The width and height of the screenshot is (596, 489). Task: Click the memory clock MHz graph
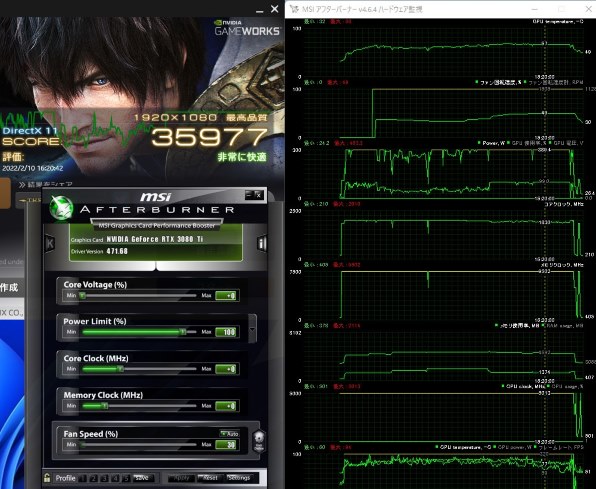point(443,295)
